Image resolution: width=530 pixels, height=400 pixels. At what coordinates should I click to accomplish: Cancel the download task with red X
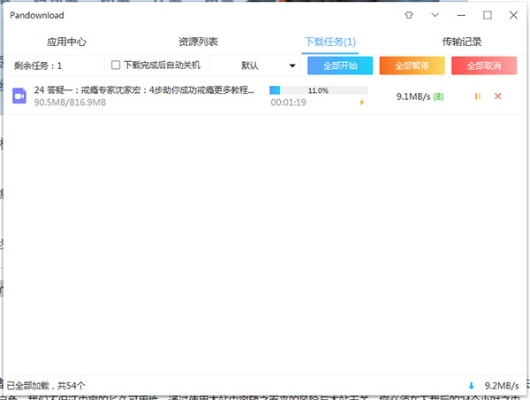click(498, 96)
